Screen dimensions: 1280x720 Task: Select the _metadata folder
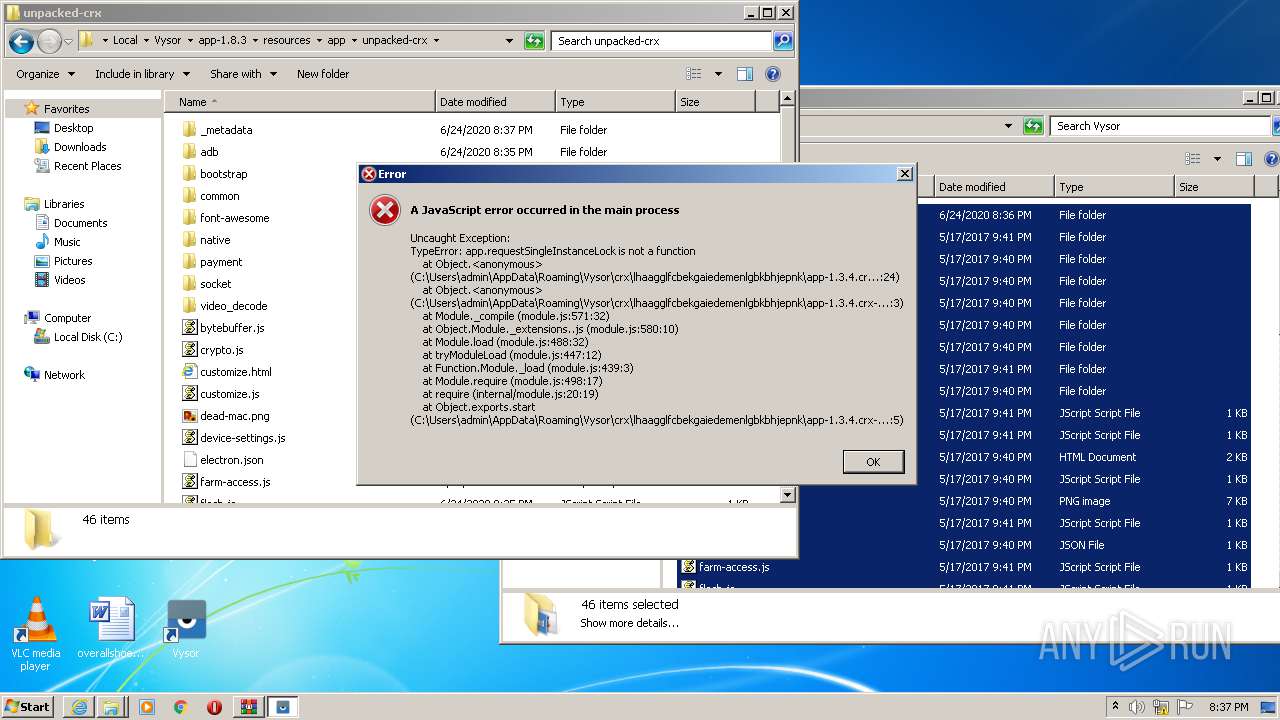click(x=226, y=130)
